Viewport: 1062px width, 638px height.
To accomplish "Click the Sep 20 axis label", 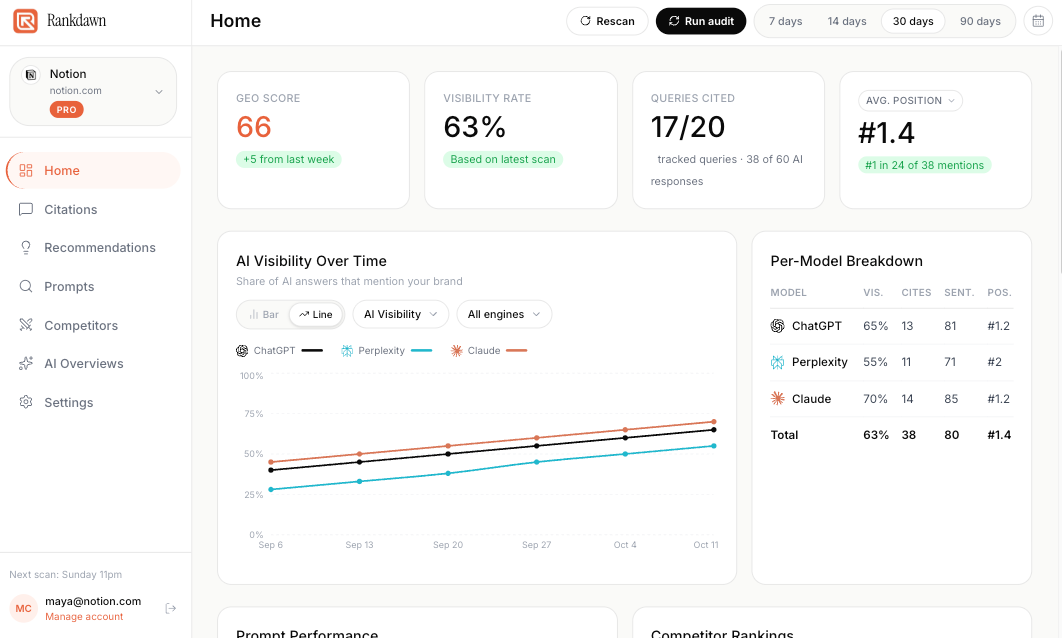I will click(448, 545).
